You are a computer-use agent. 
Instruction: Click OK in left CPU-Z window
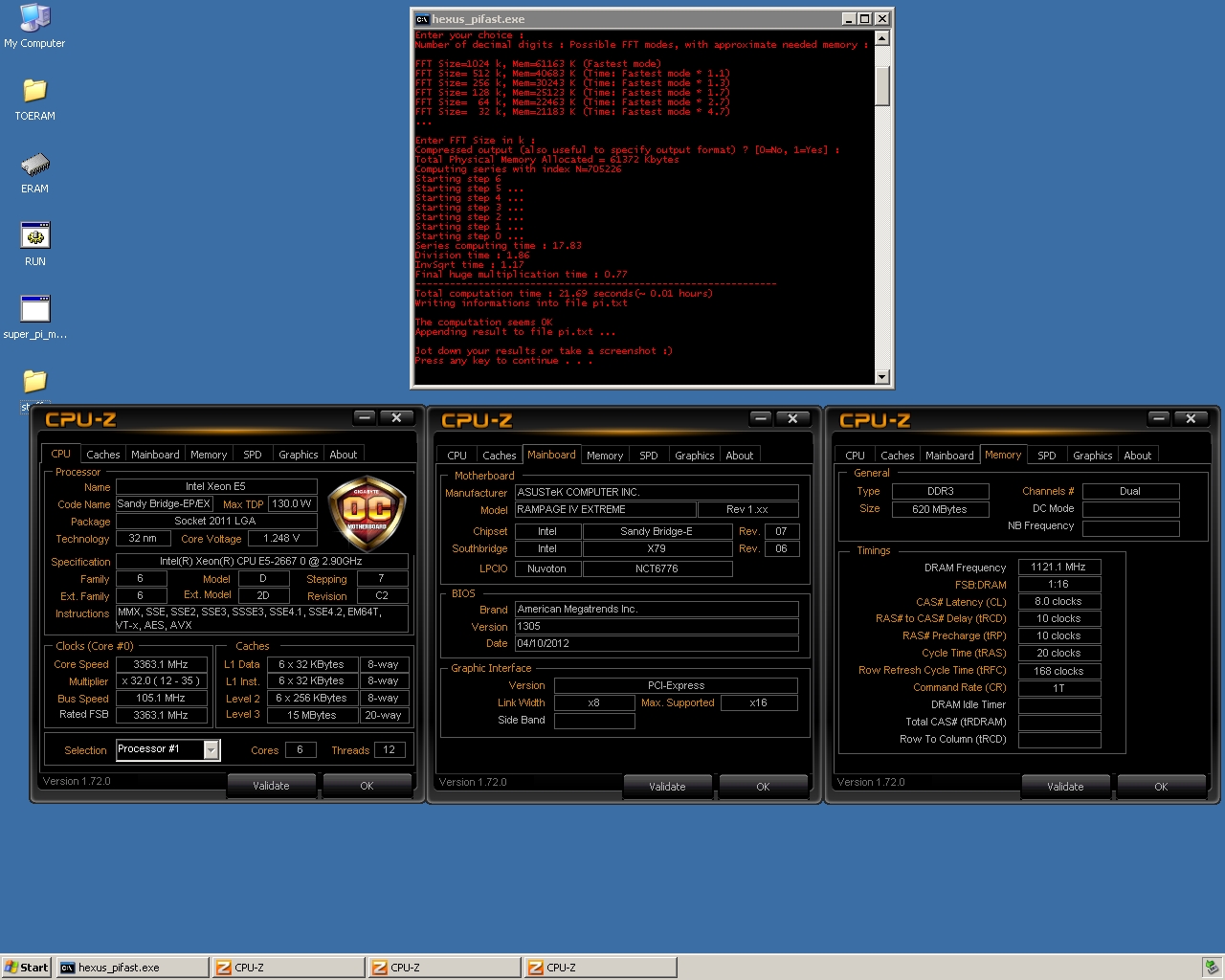(x=367, y=786)
